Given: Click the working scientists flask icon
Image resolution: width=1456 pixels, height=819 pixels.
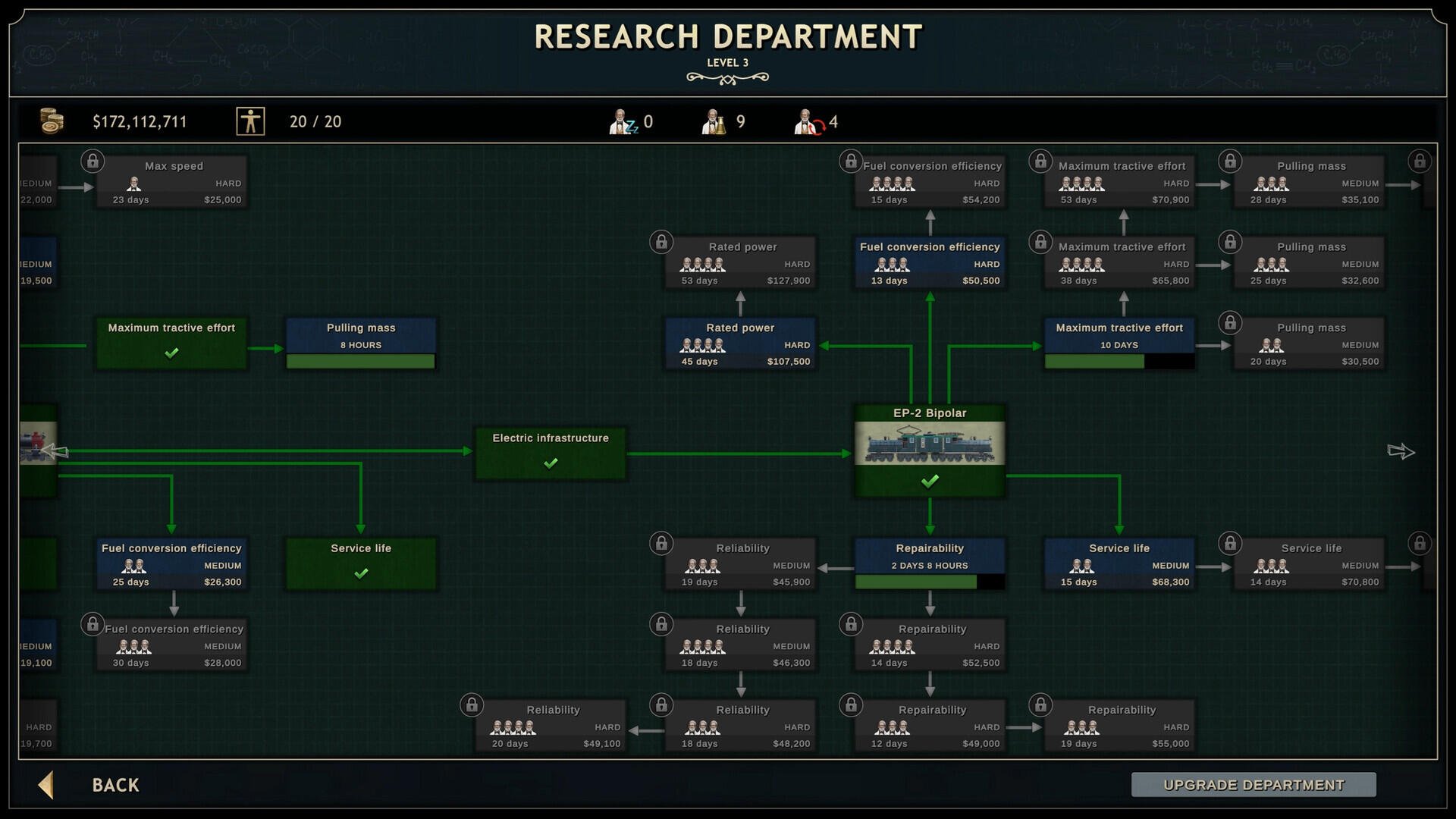Looking at the screenshot, I should (714, 121).
